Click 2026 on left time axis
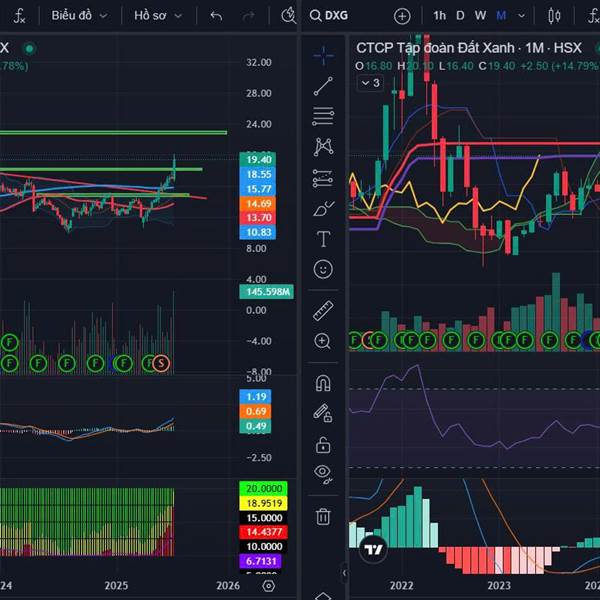Image resolution: width=600 pixels, height=600 pixels. click(228, 586)
